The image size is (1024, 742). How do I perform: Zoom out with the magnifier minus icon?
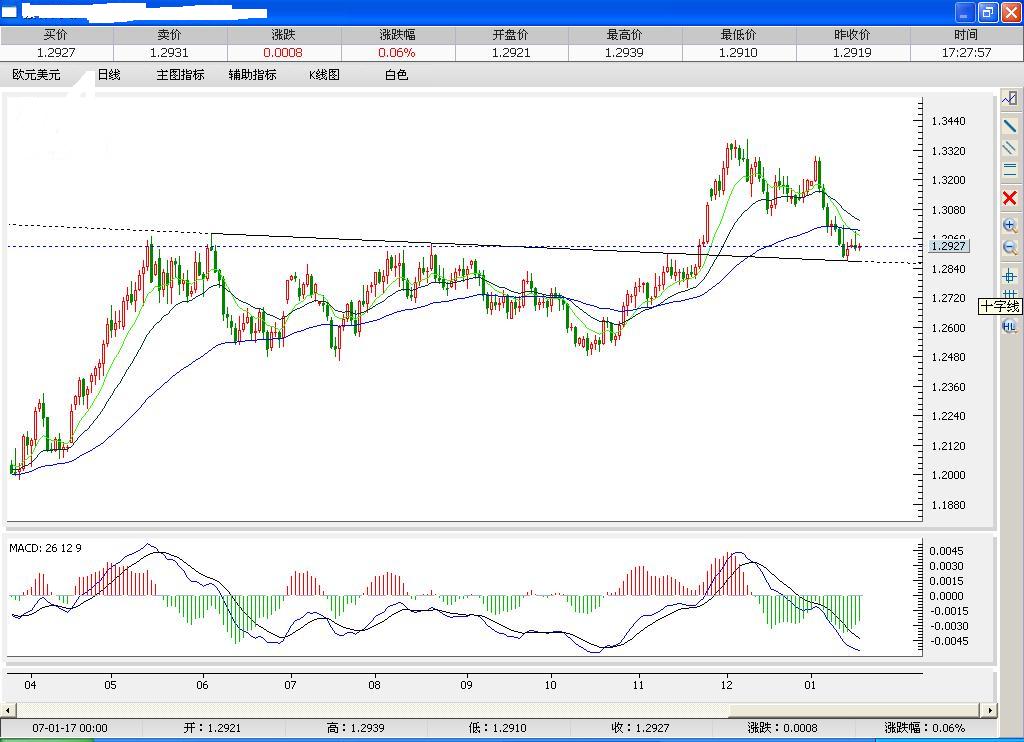[1010, 247]
